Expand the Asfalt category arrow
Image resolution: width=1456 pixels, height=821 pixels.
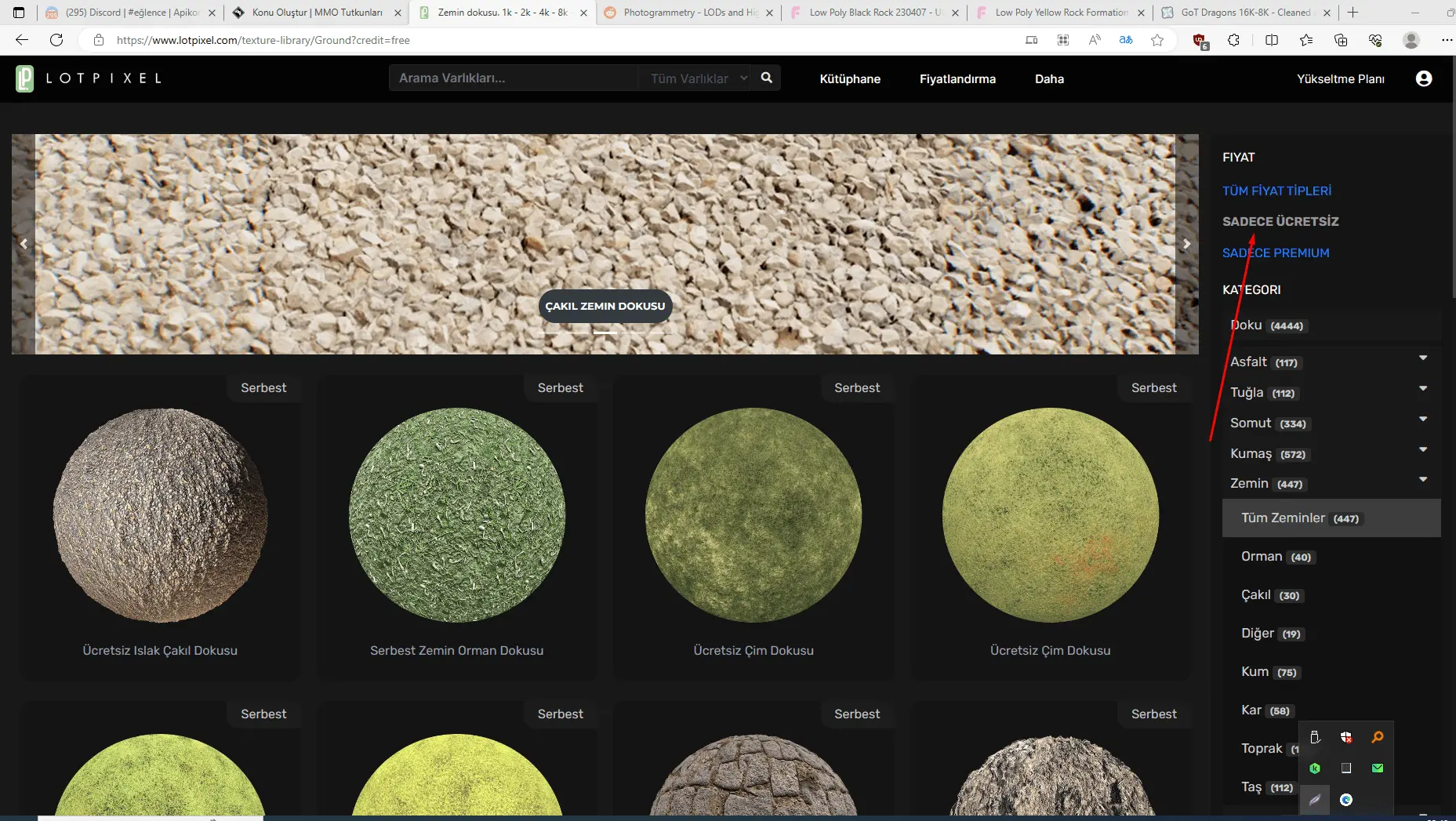pyautogui.click(x=1423, y=358)
